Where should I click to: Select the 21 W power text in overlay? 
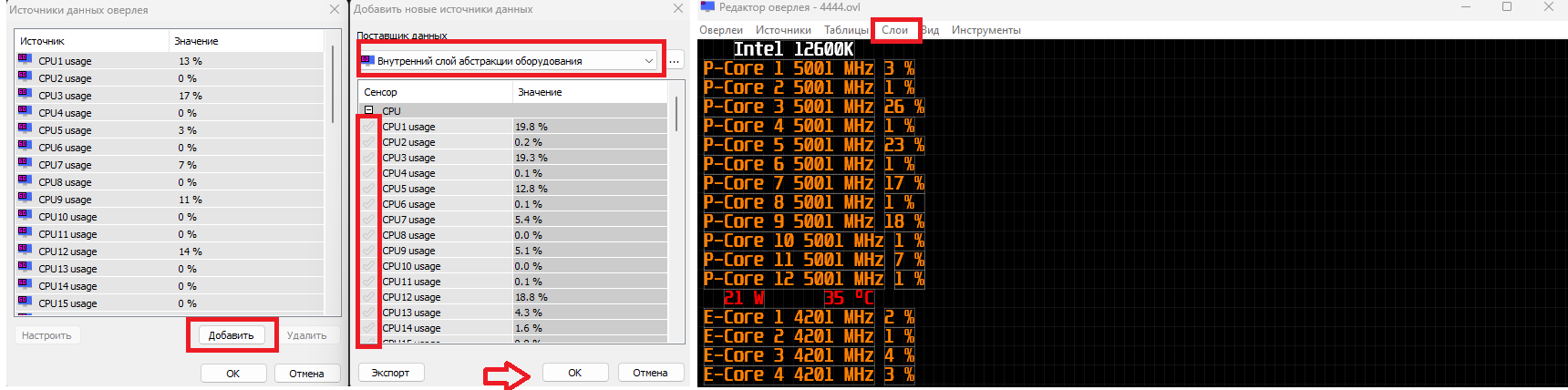744,298
